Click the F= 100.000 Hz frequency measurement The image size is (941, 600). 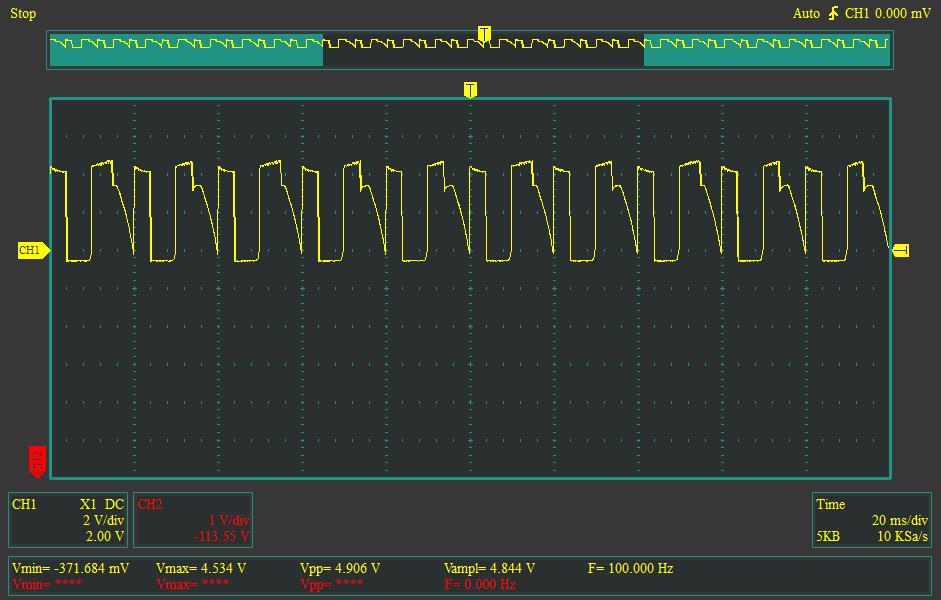point(630,568)
